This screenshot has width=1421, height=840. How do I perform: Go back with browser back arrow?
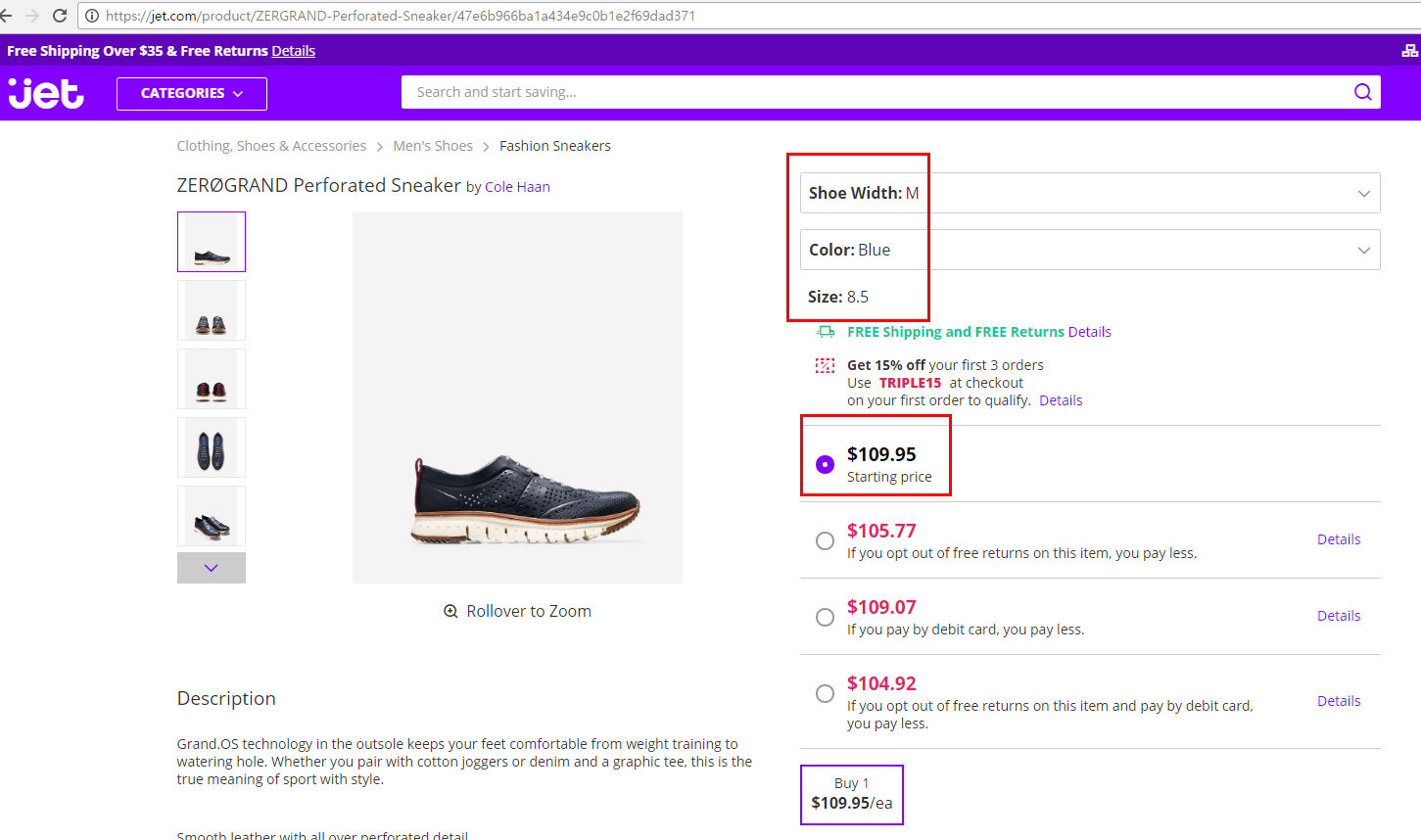pos(6,16)
